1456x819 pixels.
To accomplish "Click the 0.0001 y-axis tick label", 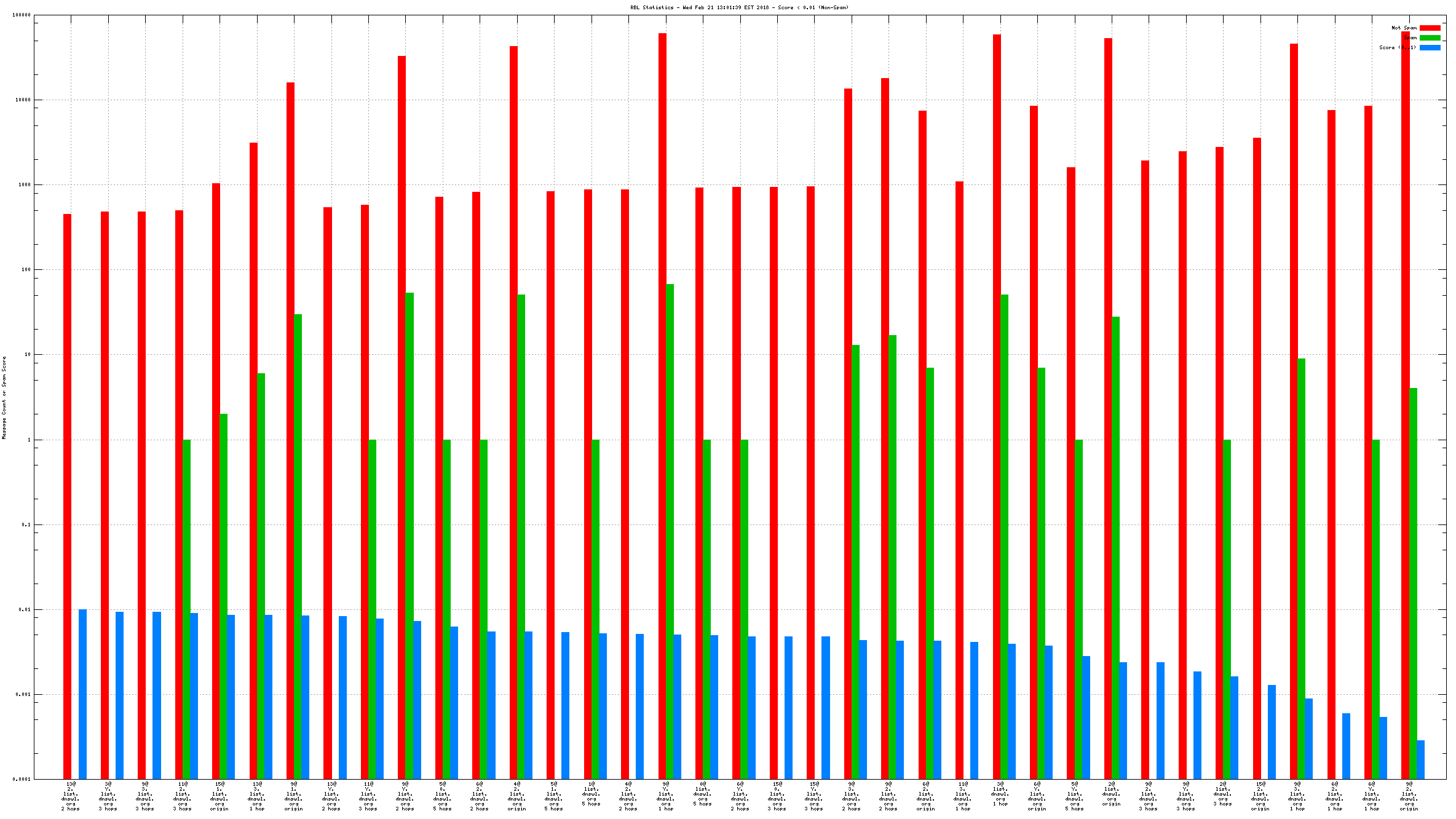I will pos(22,779).
